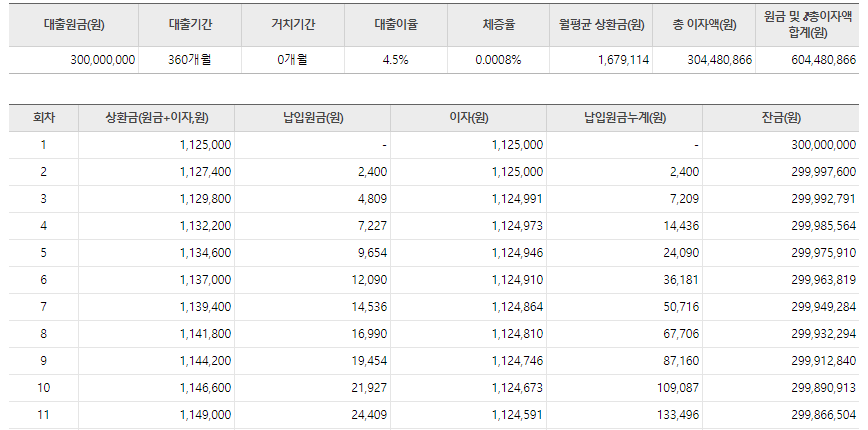Click the principal payment 12,090
Screen dimensions: 868x430
click(371, 280)
